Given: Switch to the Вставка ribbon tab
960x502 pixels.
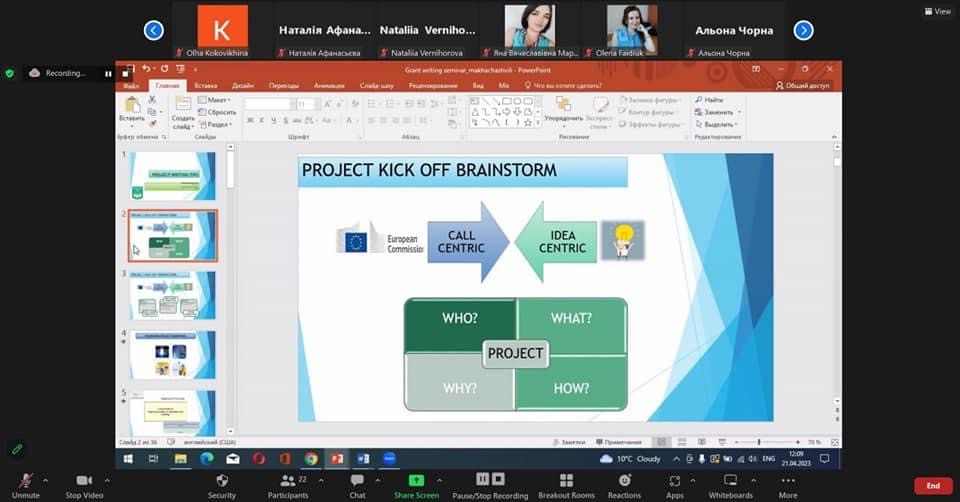Looking at the screenshot, I should click(205, 86).
